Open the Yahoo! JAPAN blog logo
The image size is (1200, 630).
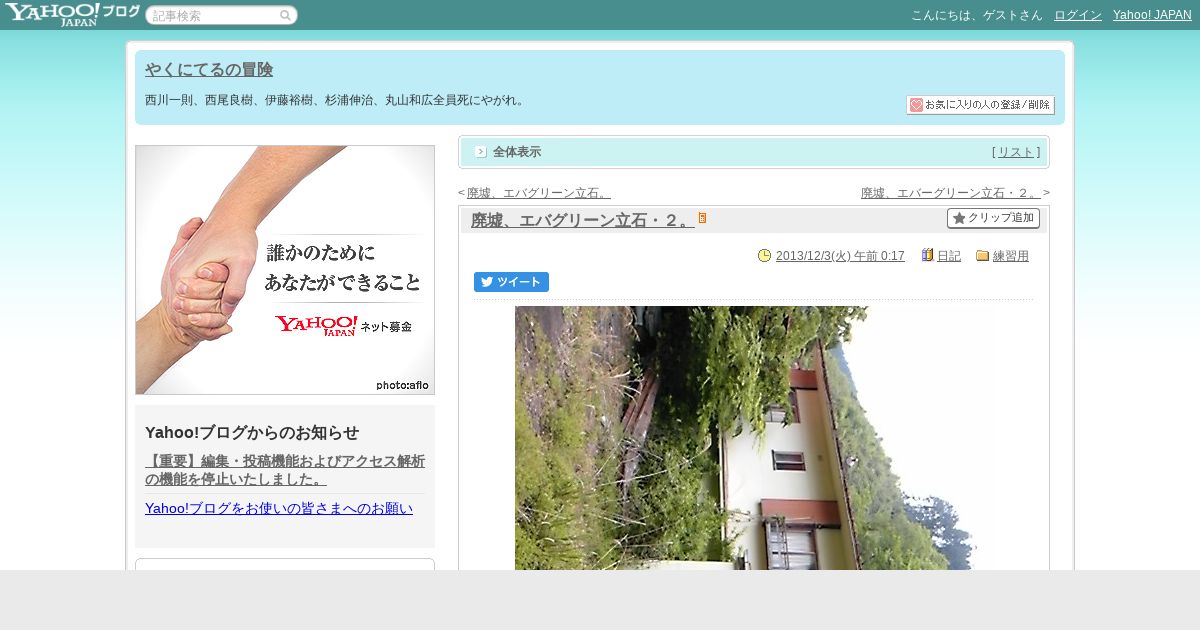coord(72,14)
